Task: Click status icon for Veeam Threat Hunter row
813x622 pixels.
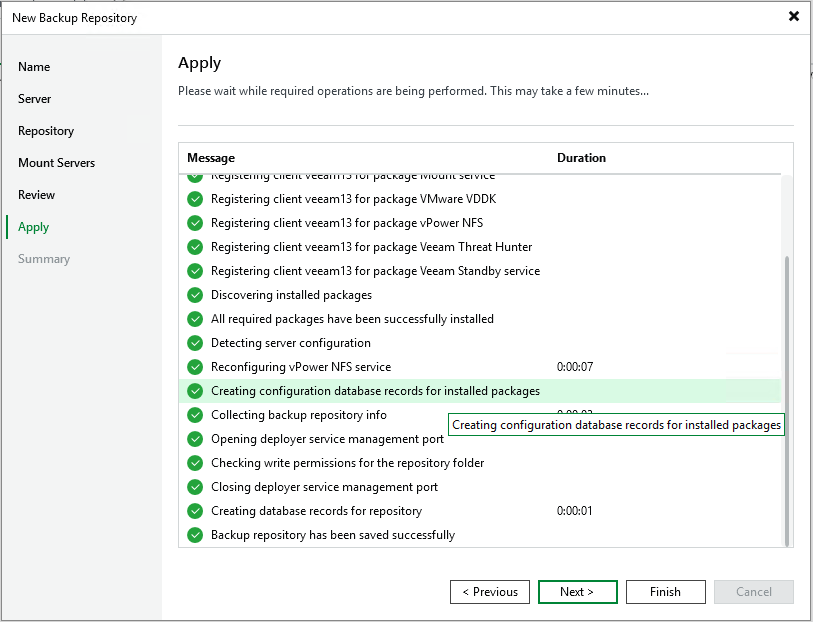Action: click(195, 247)
